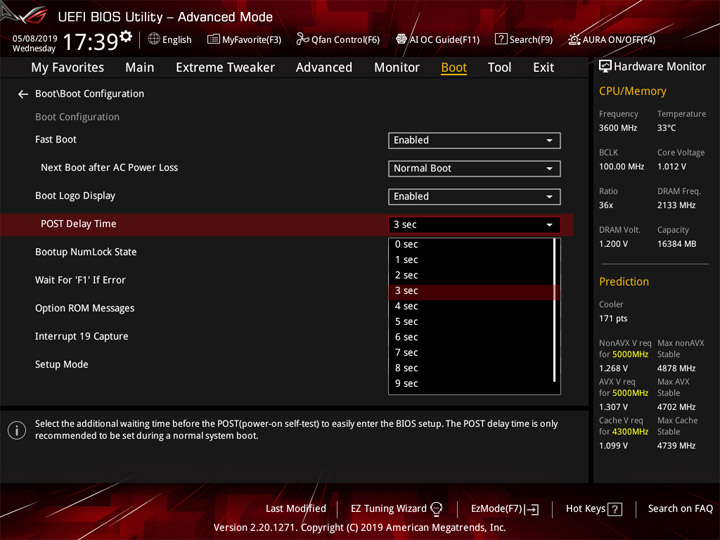
Task: Click the EzMode(F7) exit arrow icon
Action: (532, 509)
